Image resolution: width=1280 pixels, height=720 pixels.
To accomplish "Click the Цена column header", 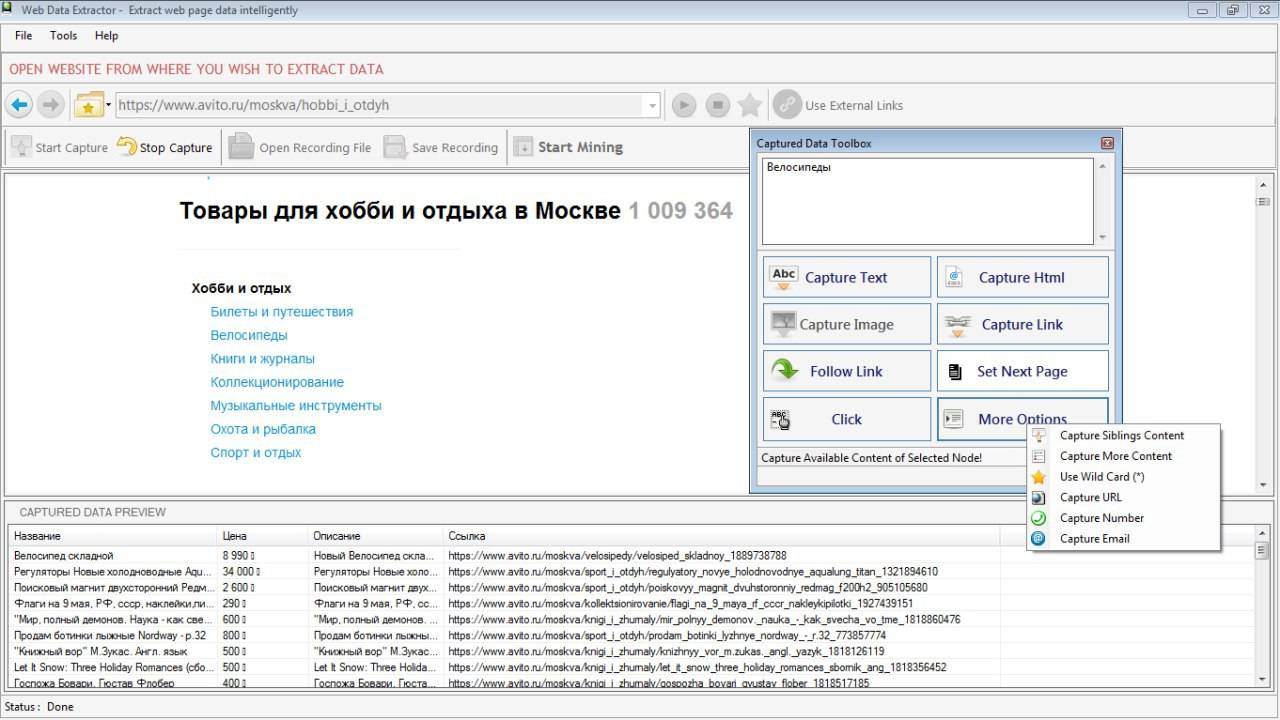I will [x=262, y=536].
